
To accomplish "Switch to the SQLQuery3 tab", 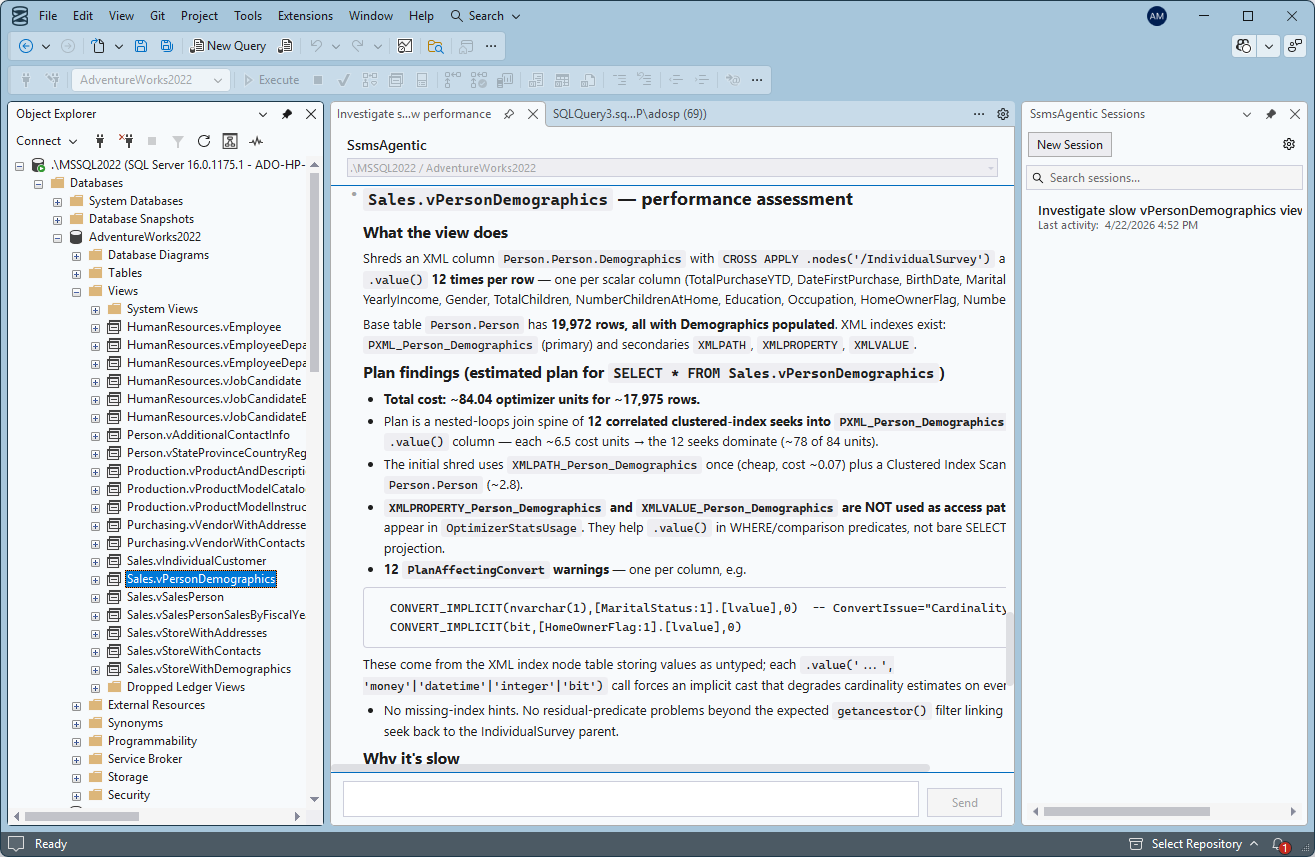I will click(630, 113).
